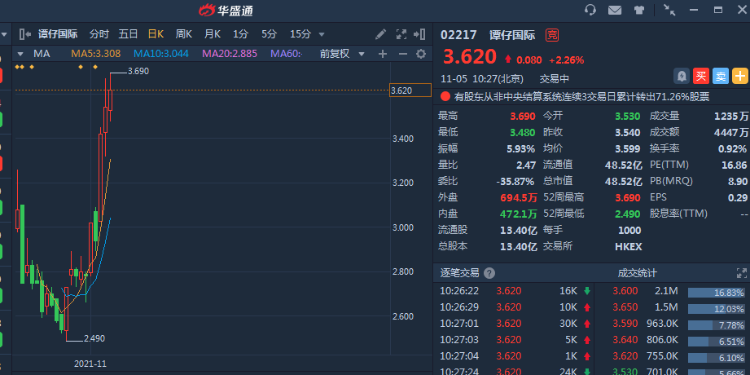This screenshot has height=375, width=750.
Task: Click the 10:27:01 trade row with 30K
Action: tap(516, 323)
